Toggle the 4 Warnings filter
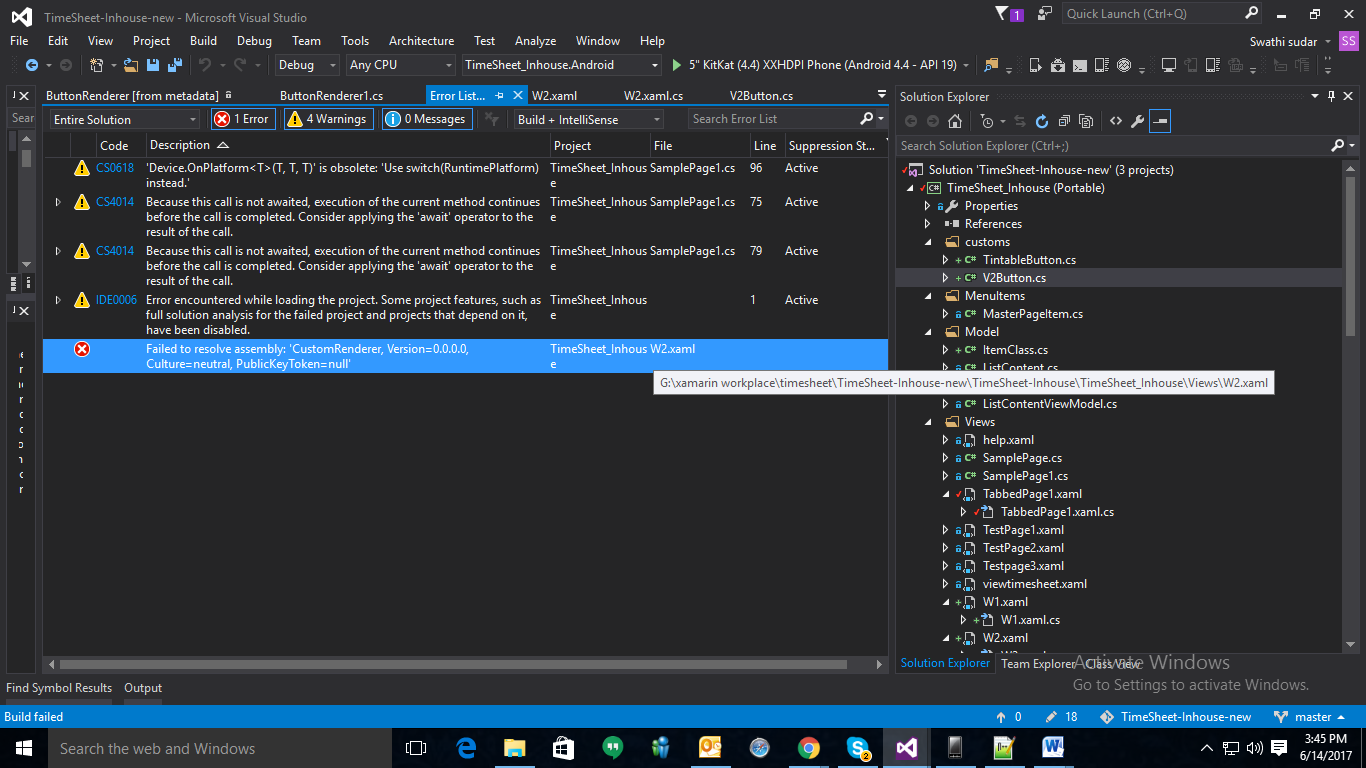This screenshot has width=1366, height=768. (328, 119)
